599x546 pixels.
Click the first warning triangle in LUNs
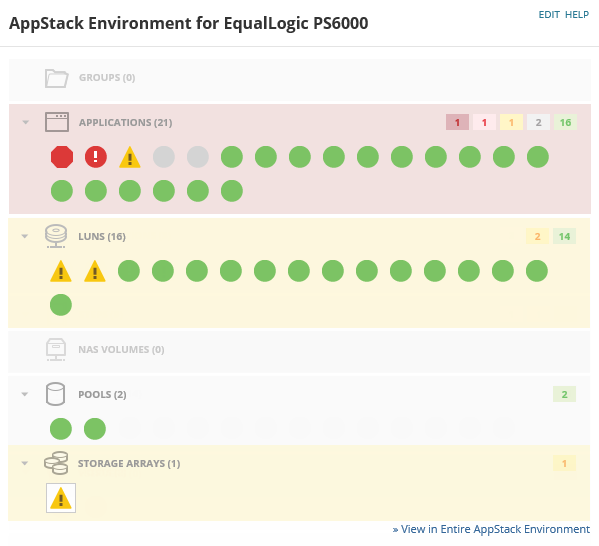[61, 271]
